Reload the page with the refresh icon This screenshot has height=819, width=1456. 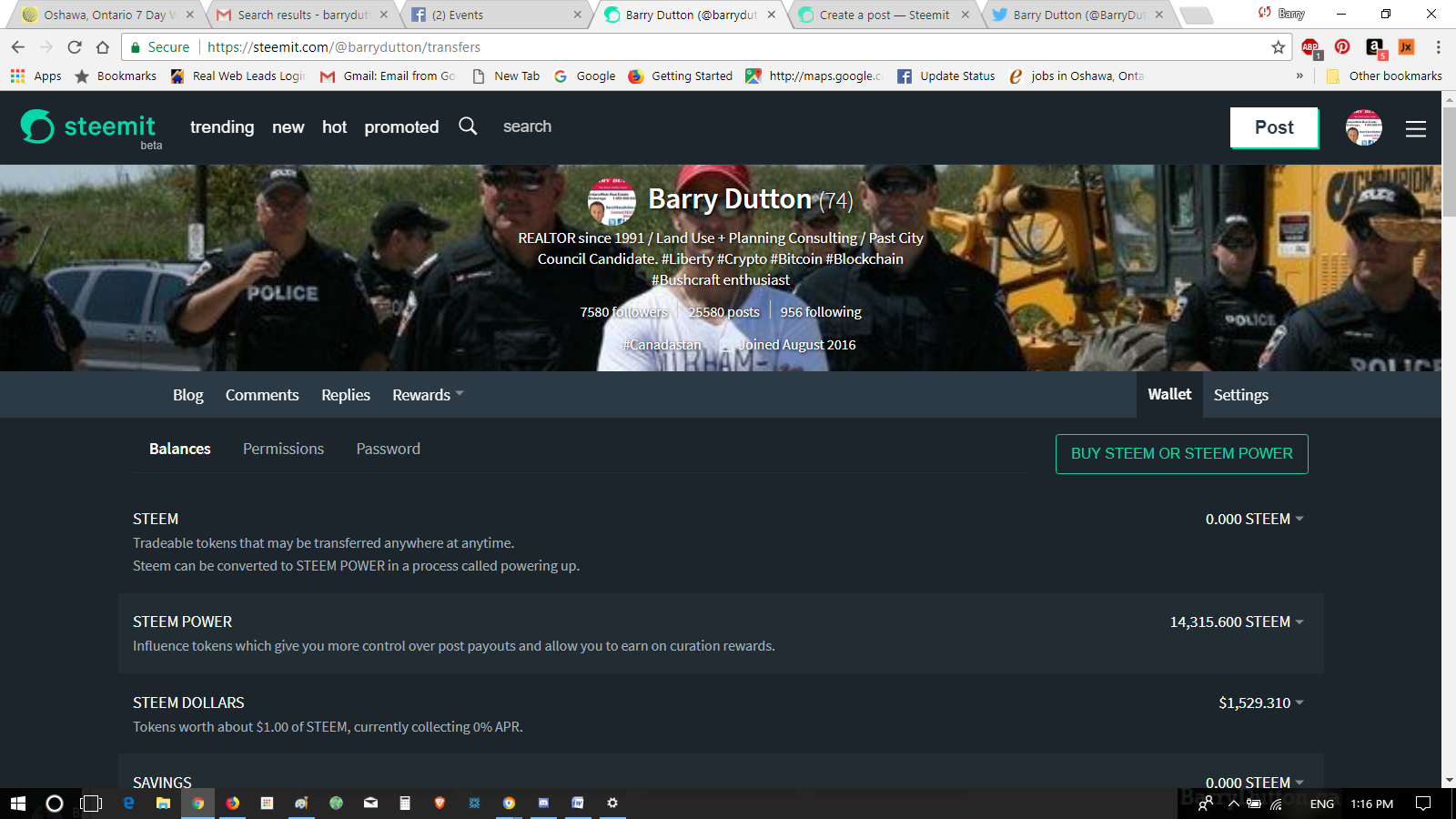(75, 47)
